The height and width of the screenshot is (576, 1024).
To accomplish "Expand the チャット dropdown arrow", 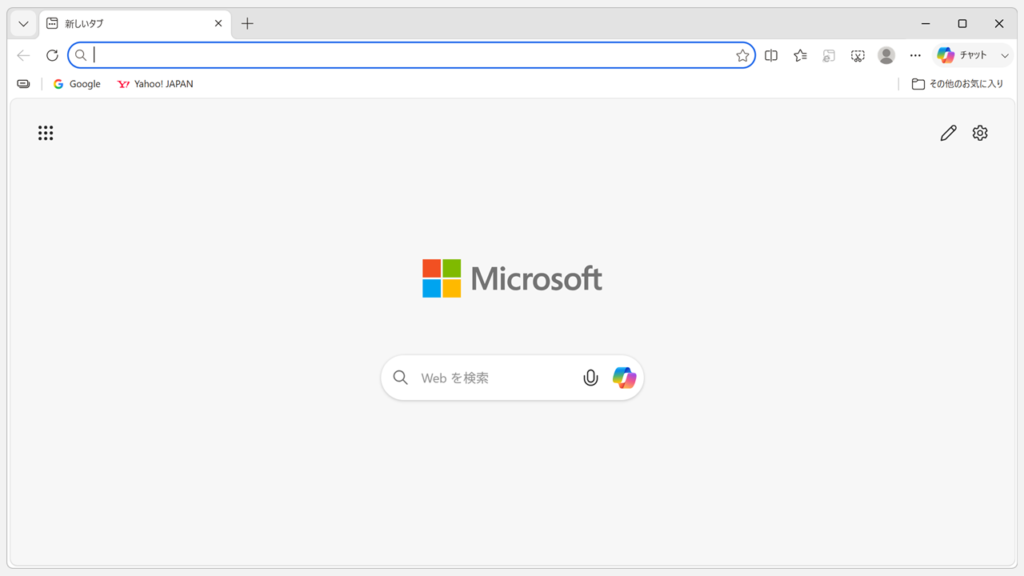I will click(1004, 56).
